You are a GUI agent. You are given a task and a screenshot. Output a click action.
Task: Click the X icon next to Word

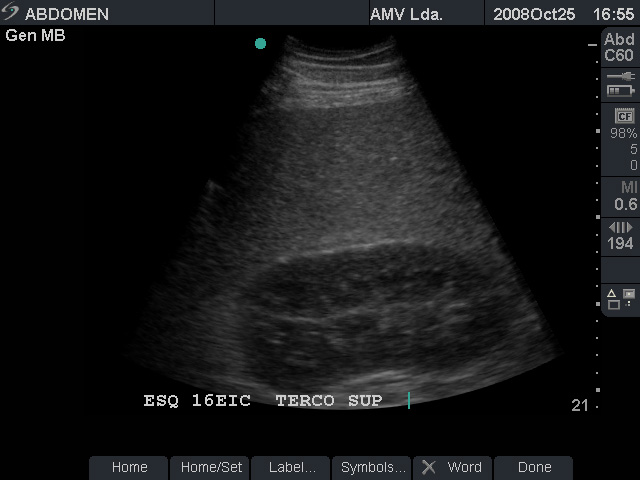429,467
